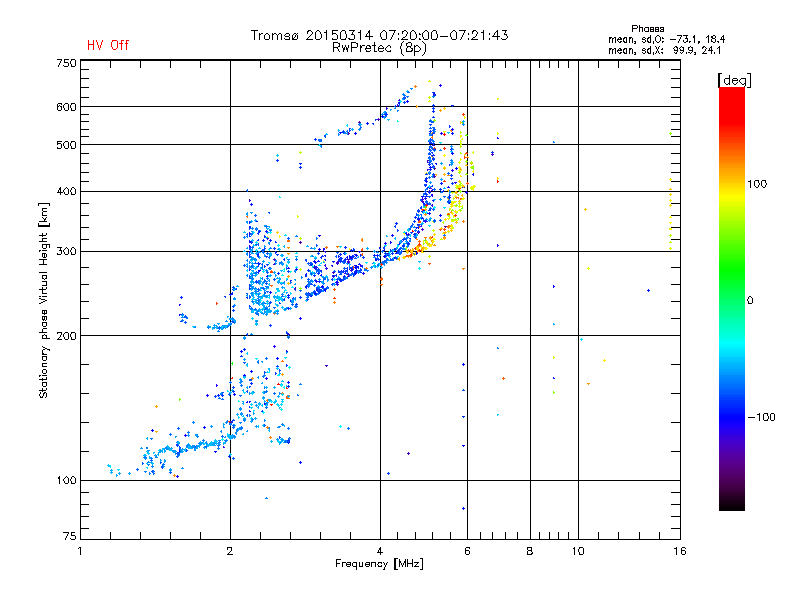
Task: Click the y-axis tick label '750'
Action: (66, 63)
